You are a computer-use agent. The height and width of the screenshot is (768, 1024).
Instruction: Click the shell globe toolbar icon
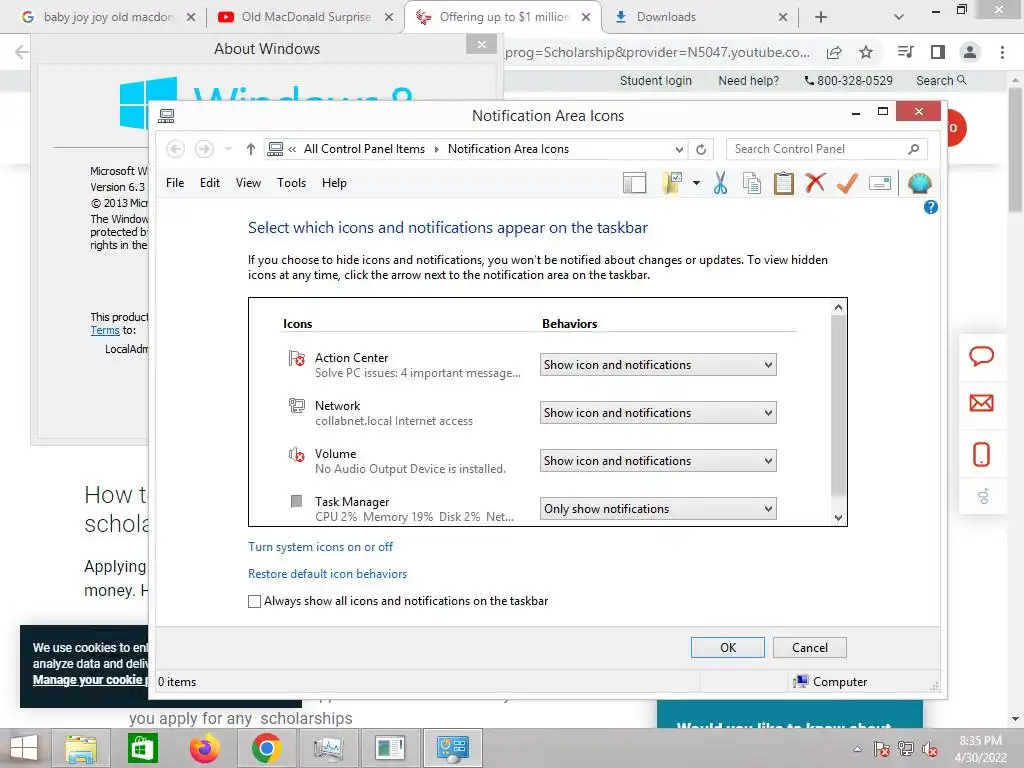(x=920, y=184)
